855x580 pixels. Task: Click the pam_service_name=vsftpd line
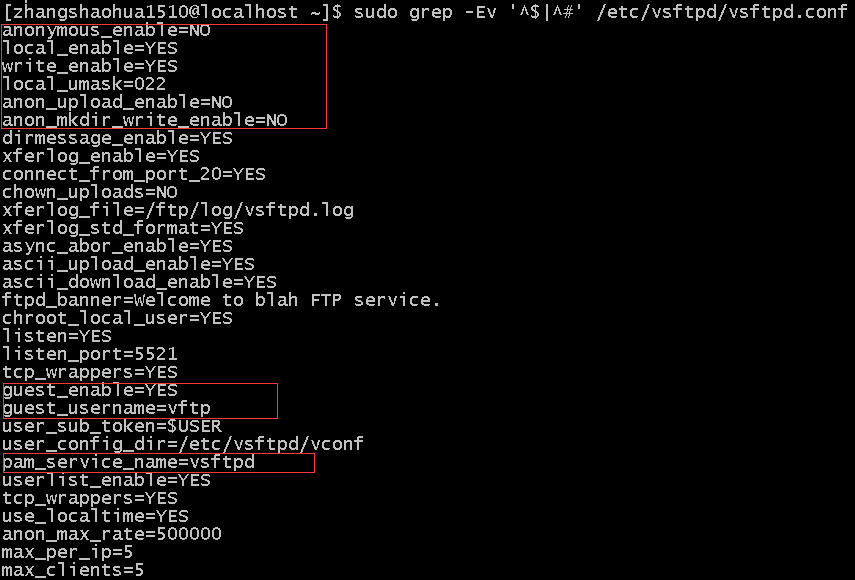point(128,462)
